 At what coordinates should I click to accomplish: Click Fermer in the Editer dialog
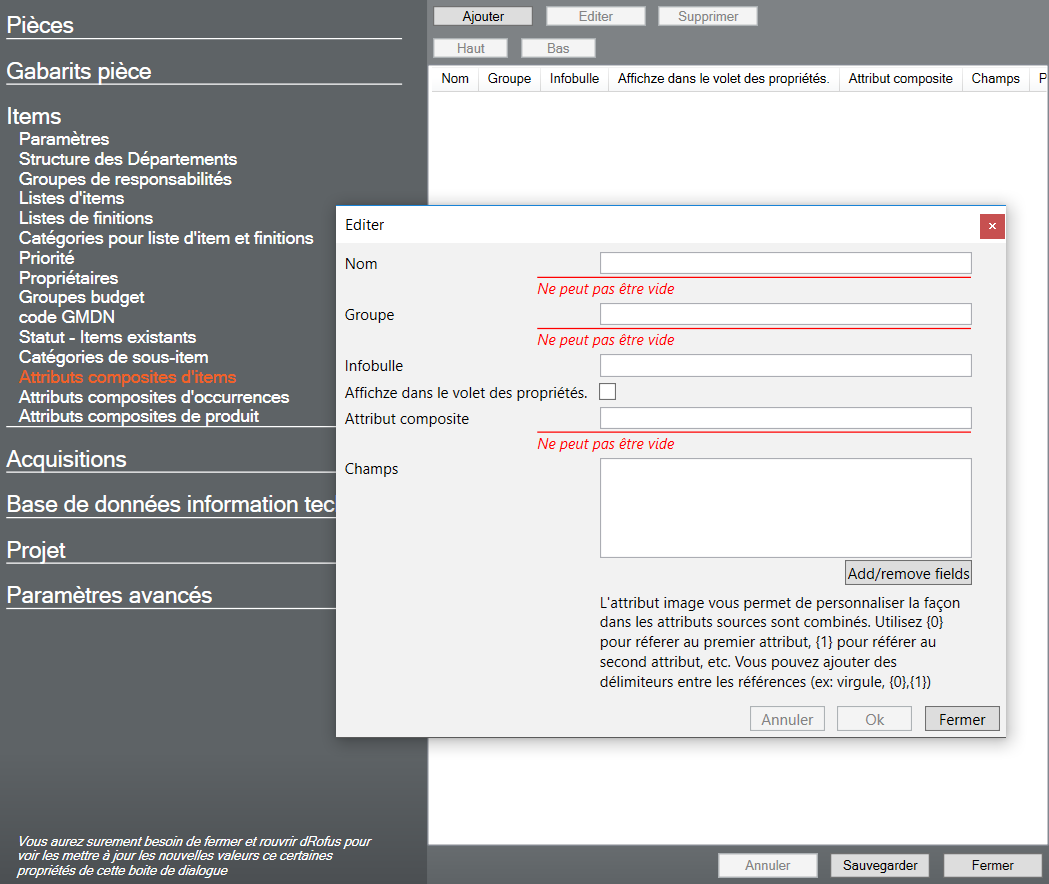(x=961, y=719)
